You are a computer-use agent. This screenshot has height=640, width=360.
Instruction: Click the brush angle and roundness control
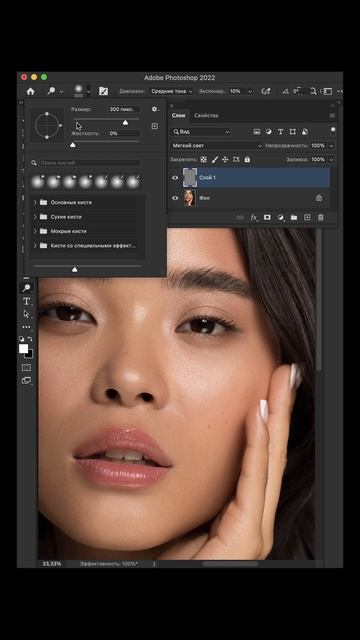coord(47,126)
